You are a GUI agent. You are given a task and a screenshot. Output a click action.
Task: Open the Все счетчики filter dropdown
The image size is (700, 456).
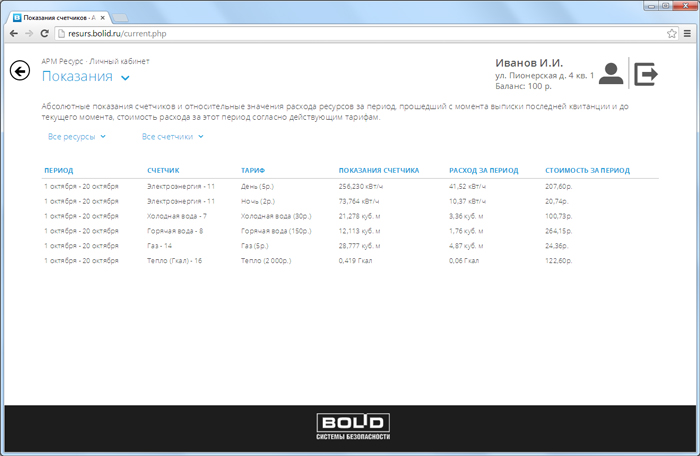click(172, 136)
